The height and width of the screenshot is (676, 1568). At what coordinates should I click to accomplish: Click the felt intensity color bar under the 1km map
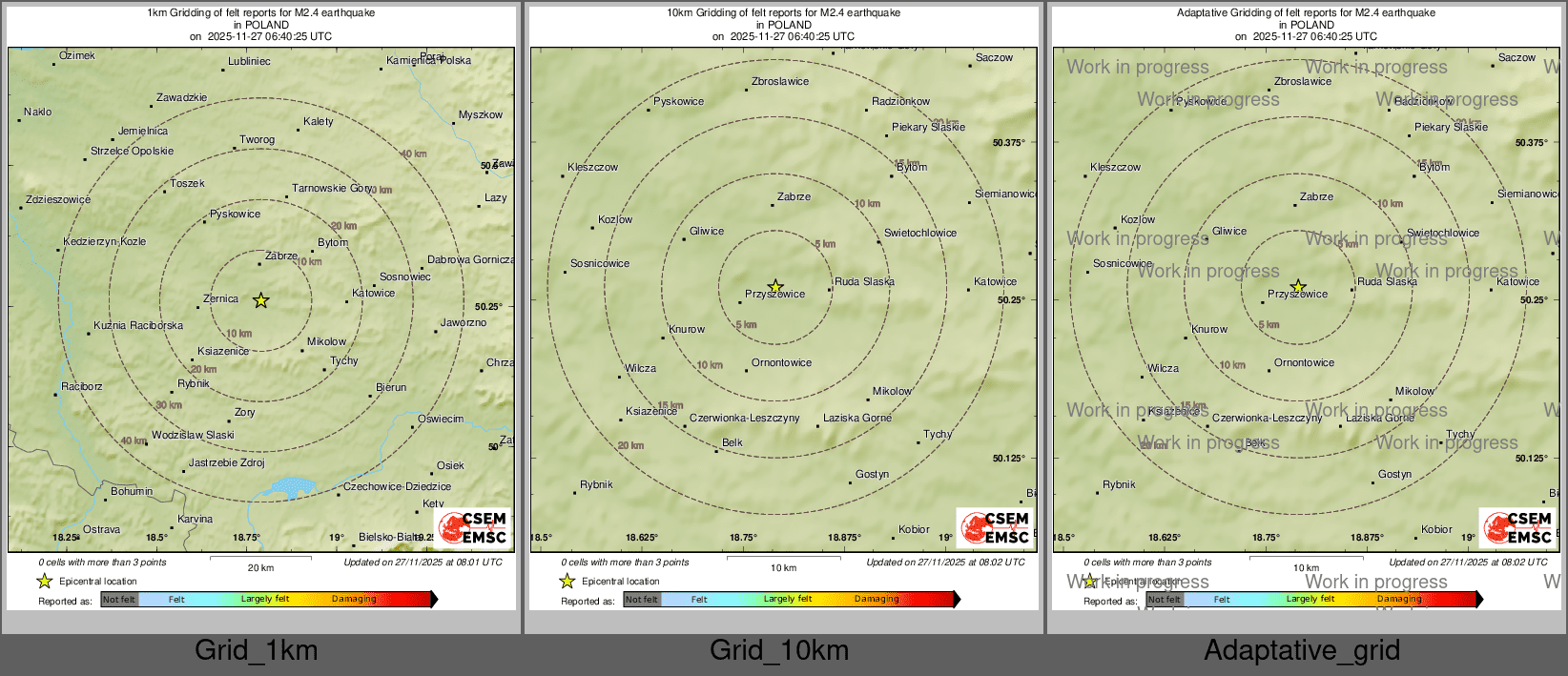click(x=269, y=600)
